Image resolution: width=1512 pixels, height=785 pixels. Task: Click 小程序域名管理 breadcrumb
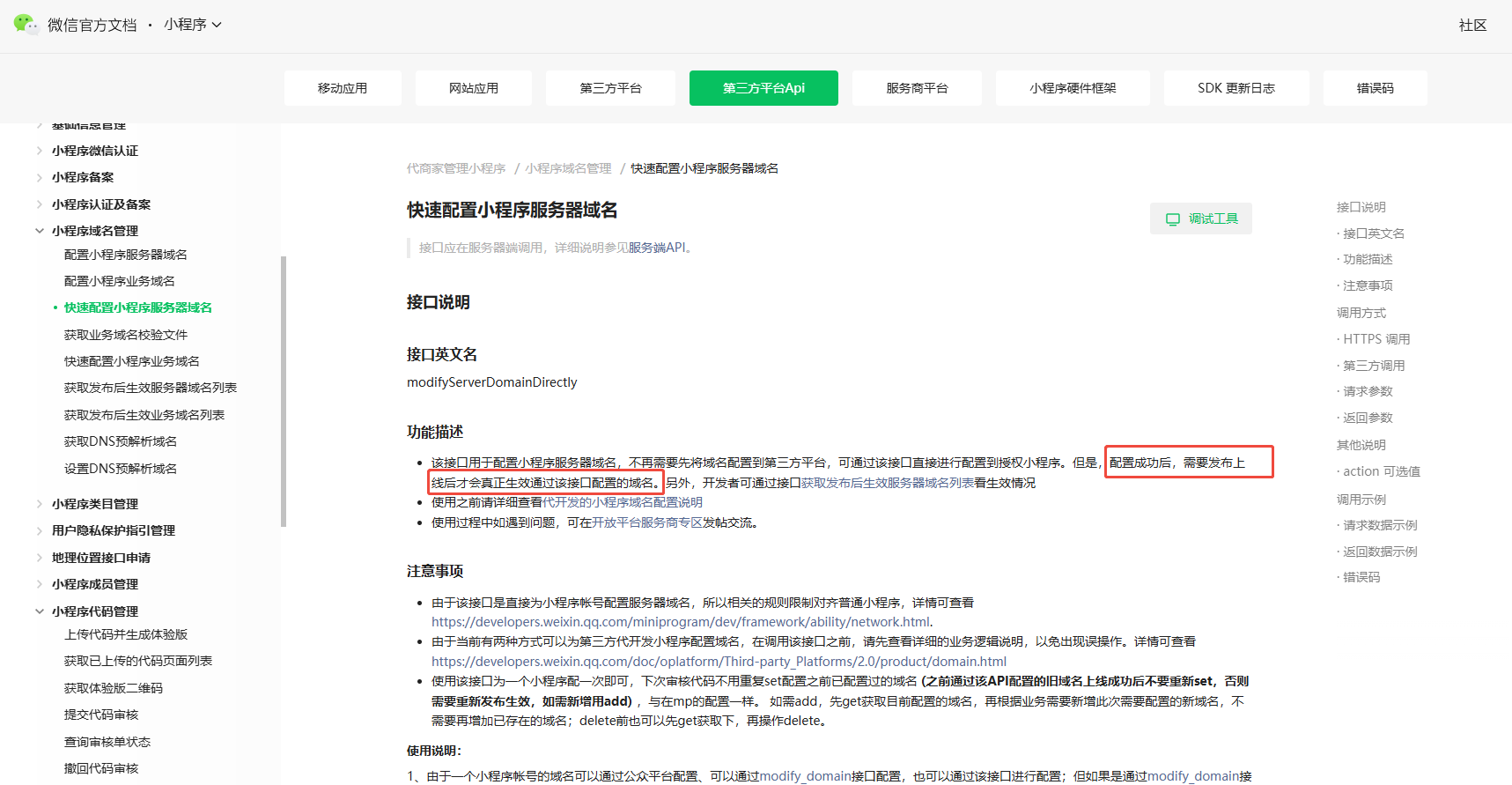(568, 168)
